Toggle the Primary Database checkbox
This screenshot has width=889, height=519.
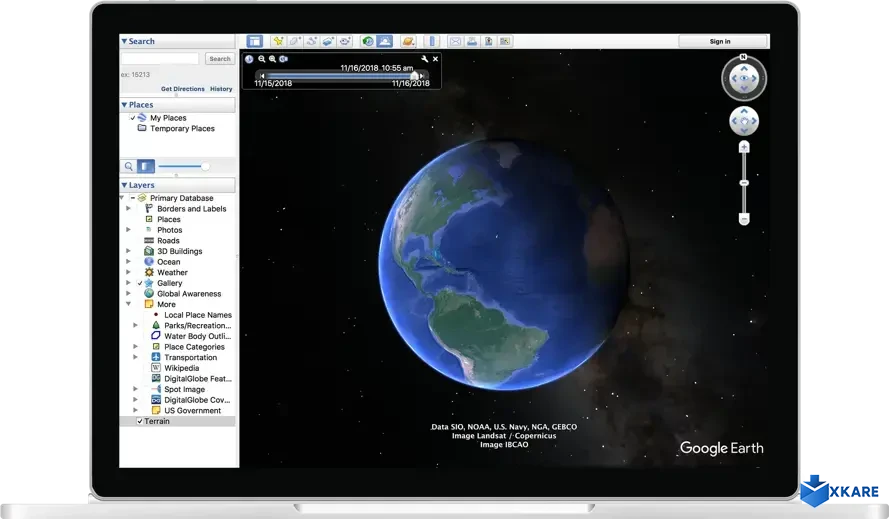[x=133, y=198]
